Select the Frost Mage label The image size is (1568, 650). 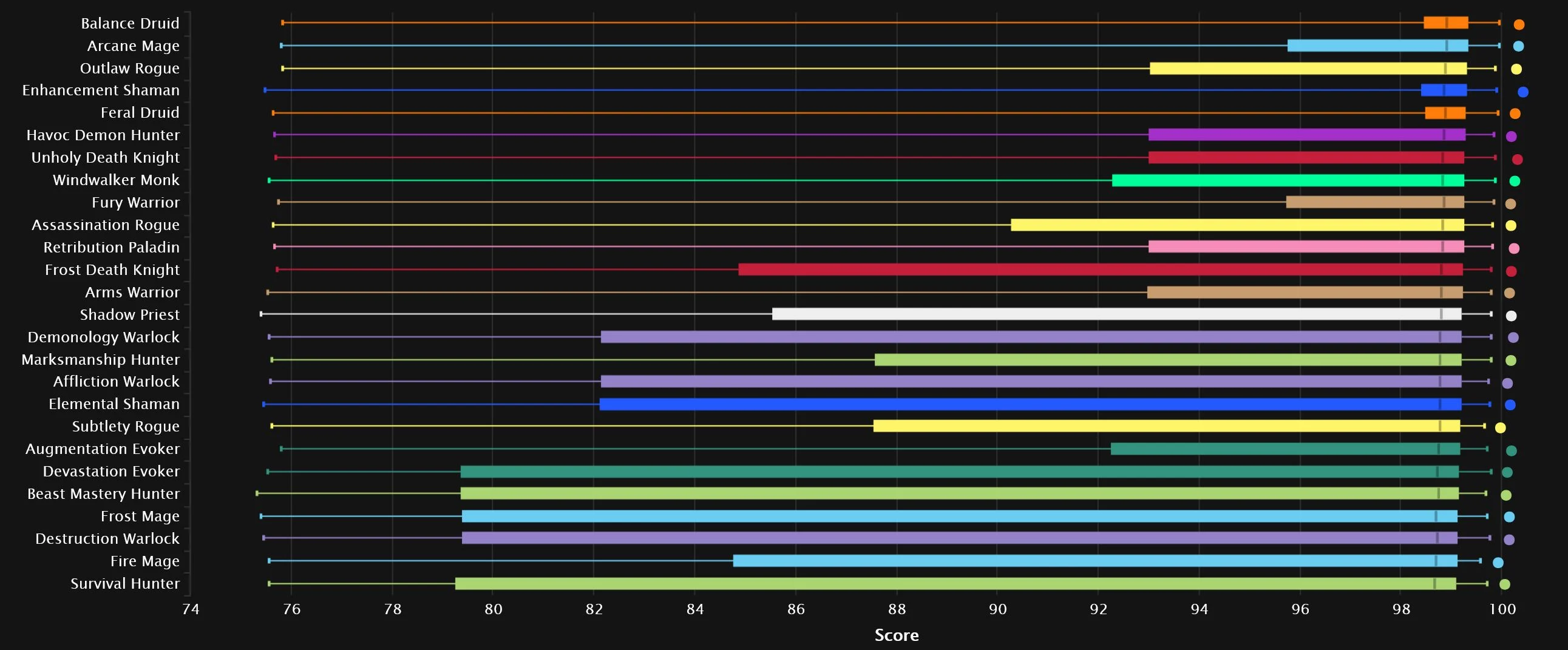[140, 516]
